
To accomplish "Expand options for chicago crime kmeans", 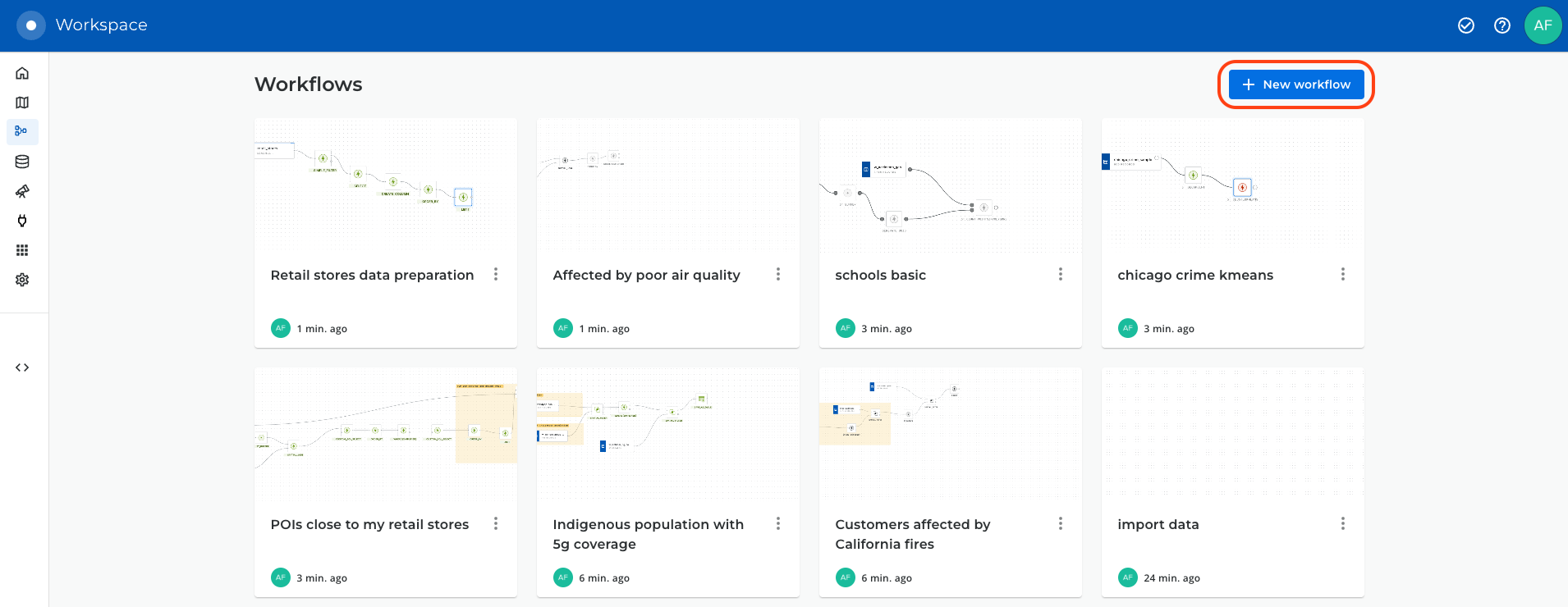I will [x=1343, y=274].
